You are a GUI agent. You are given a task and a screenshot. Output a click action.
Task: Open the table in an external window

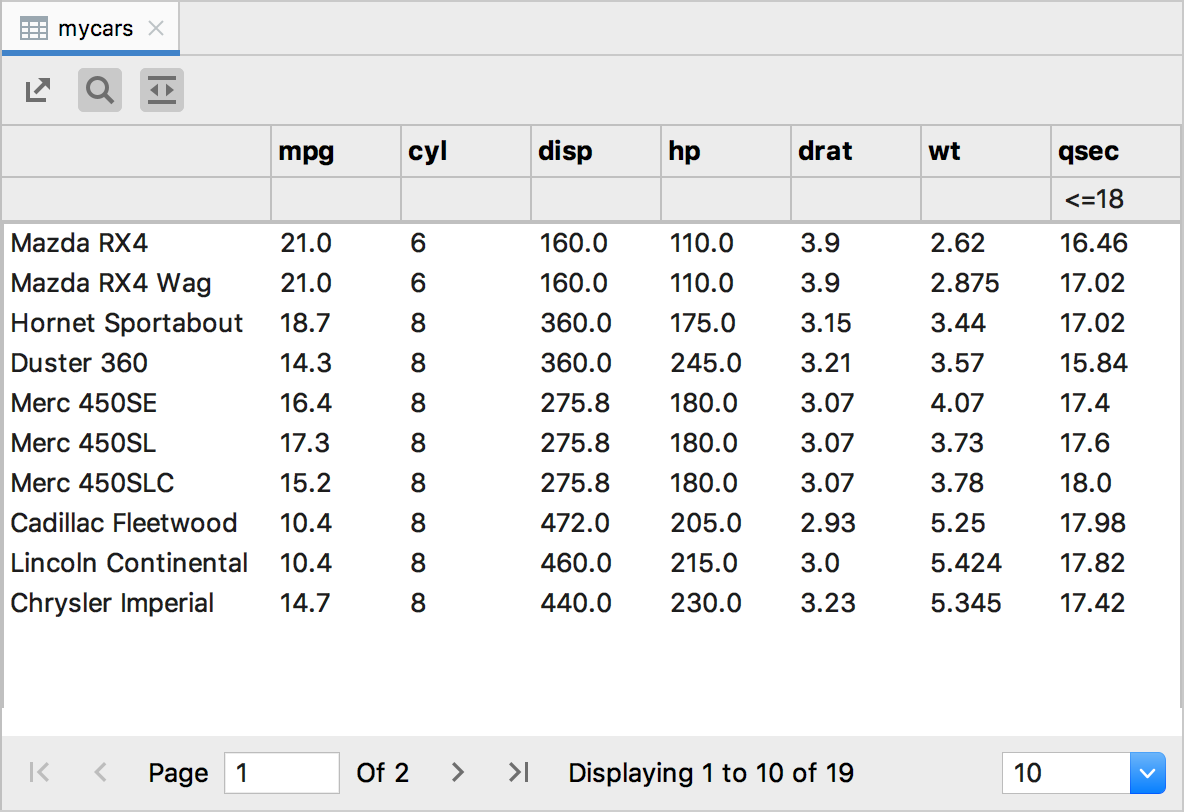(x=37, y=90)
